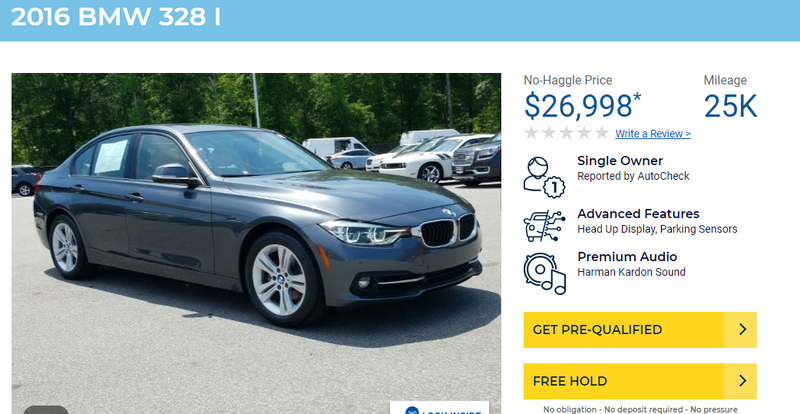The height and width of the screenshot is (414, 800).
Task: Click the dark gray pill overlay on photo
Action: 46,410
